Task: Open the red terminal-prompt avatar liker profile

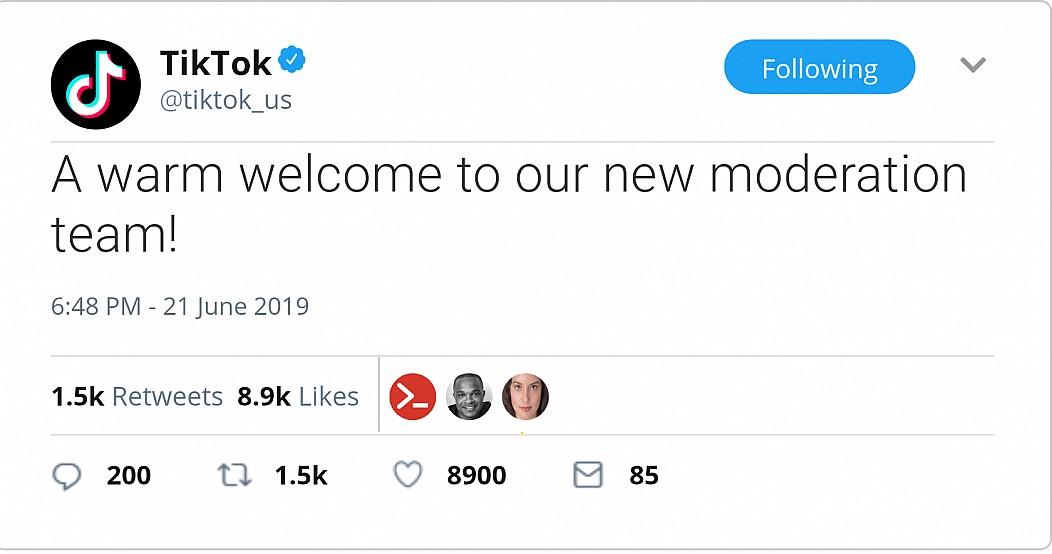Action: coord(413,396)
